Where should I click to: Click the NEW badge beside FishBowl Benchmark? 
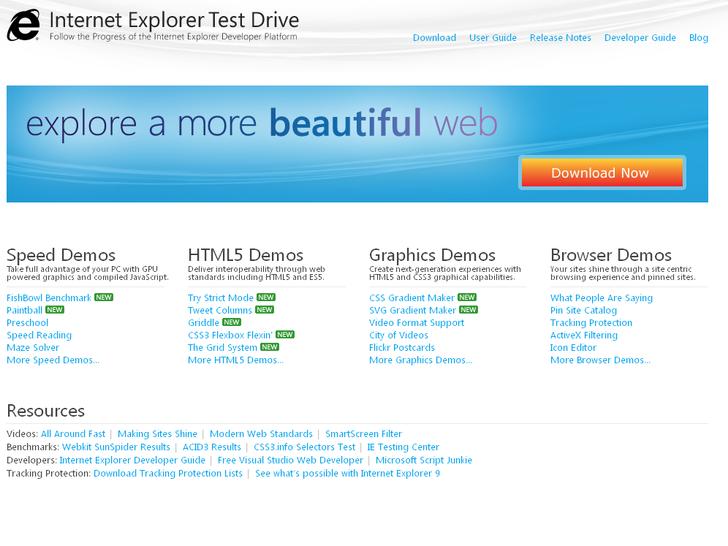point(104,298)
